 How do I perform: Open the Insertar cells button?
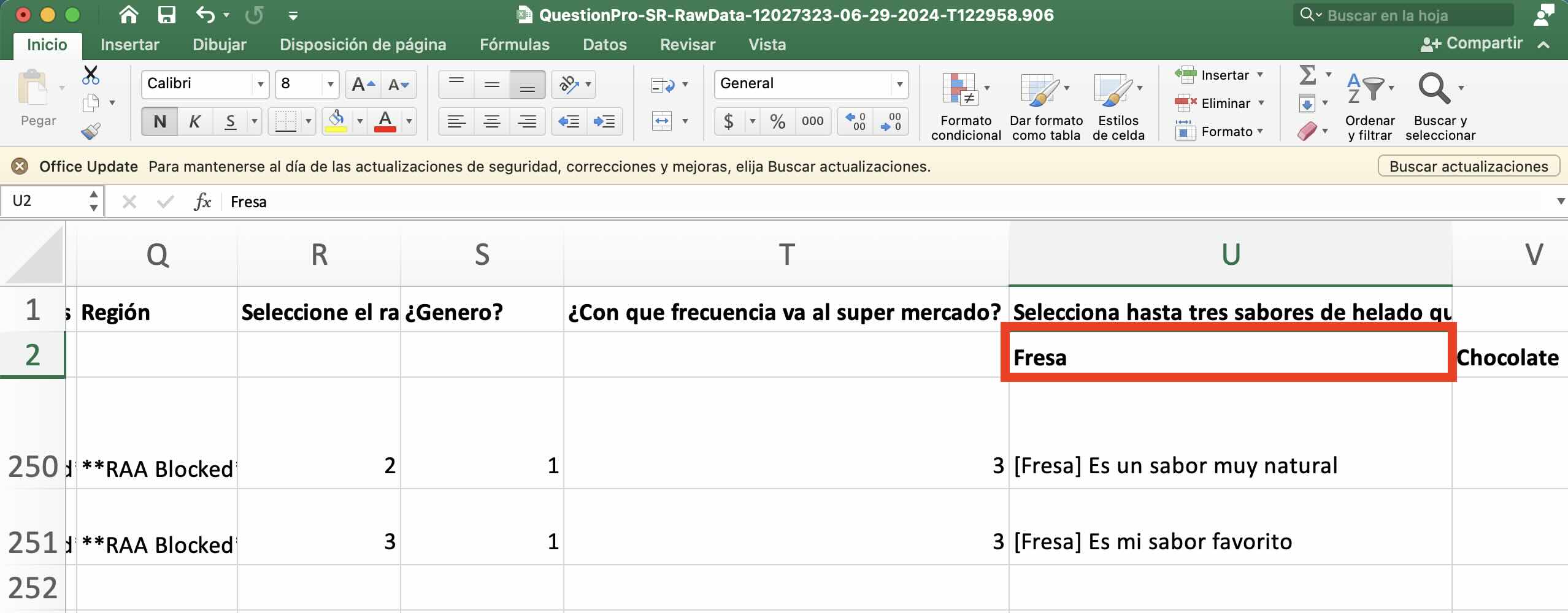click(x=1218, y=75)
